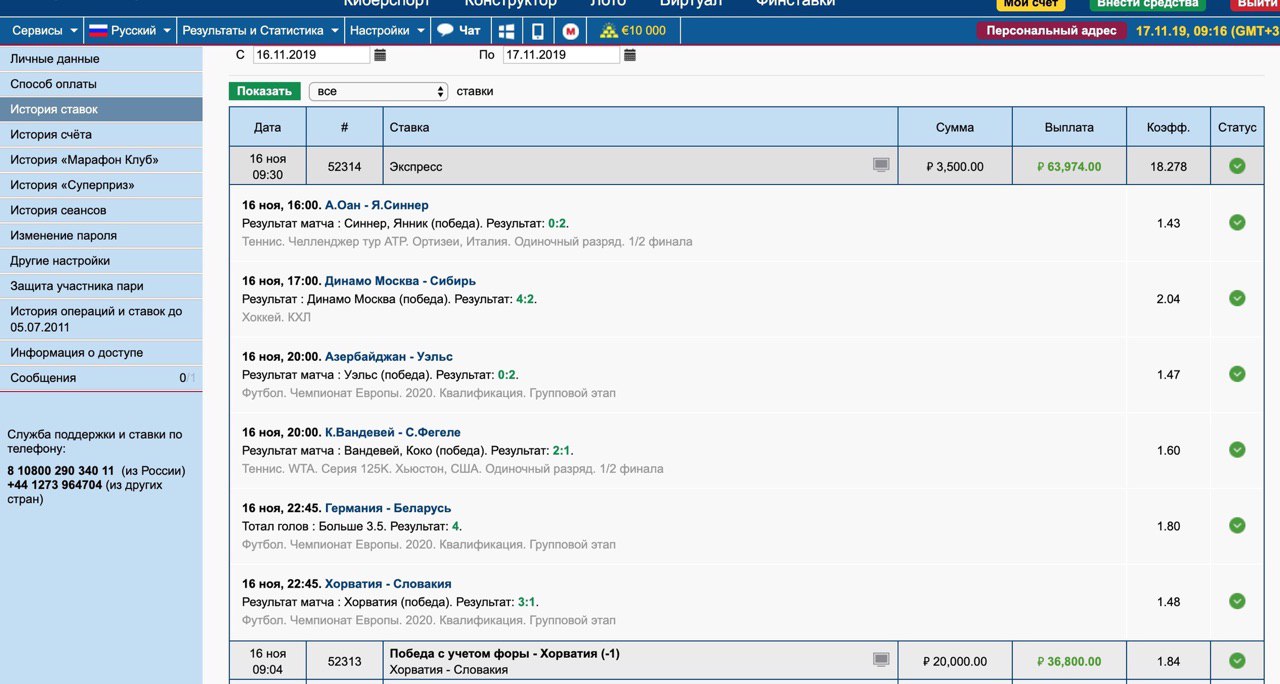1280x684 pixels.
Task: Open История сеансов in sidebar
Action: click(101, 210)
